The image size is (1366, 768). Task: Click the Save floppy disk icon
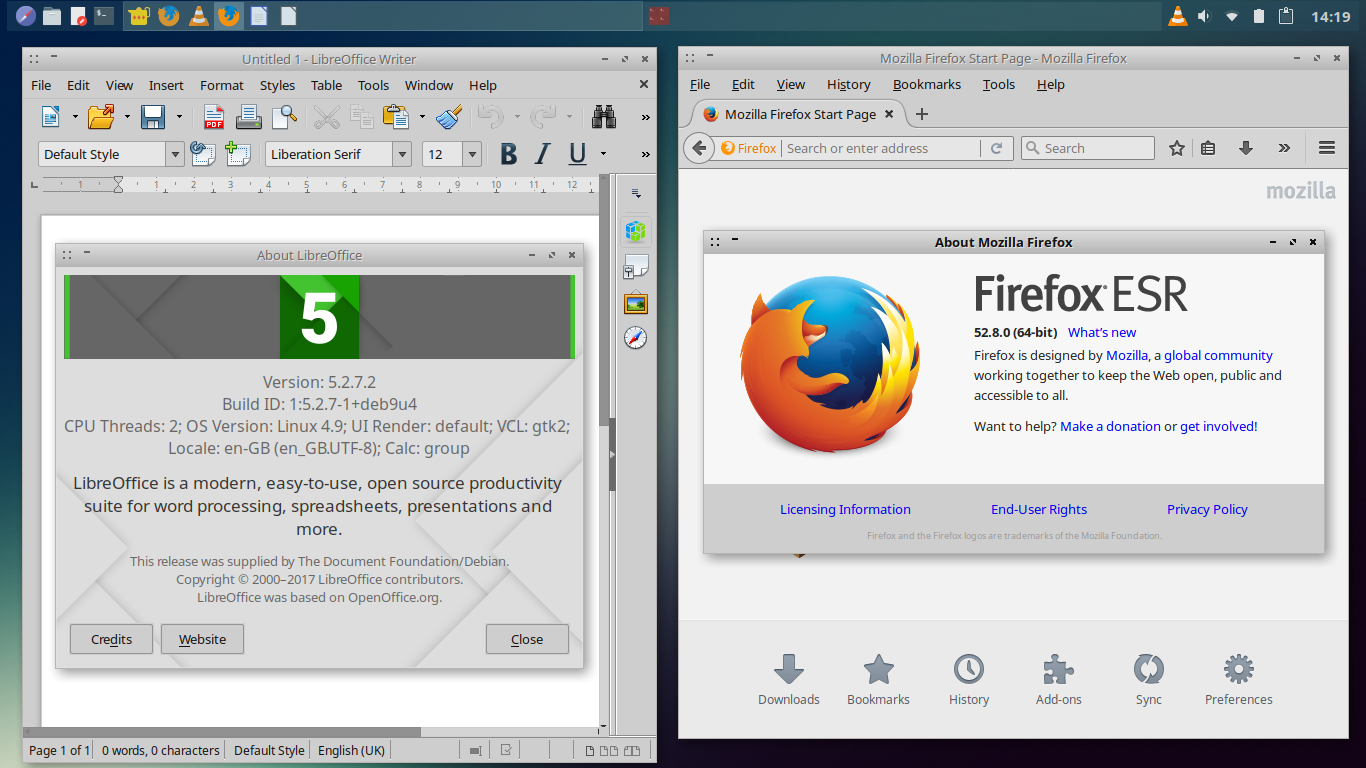point(153,117)
